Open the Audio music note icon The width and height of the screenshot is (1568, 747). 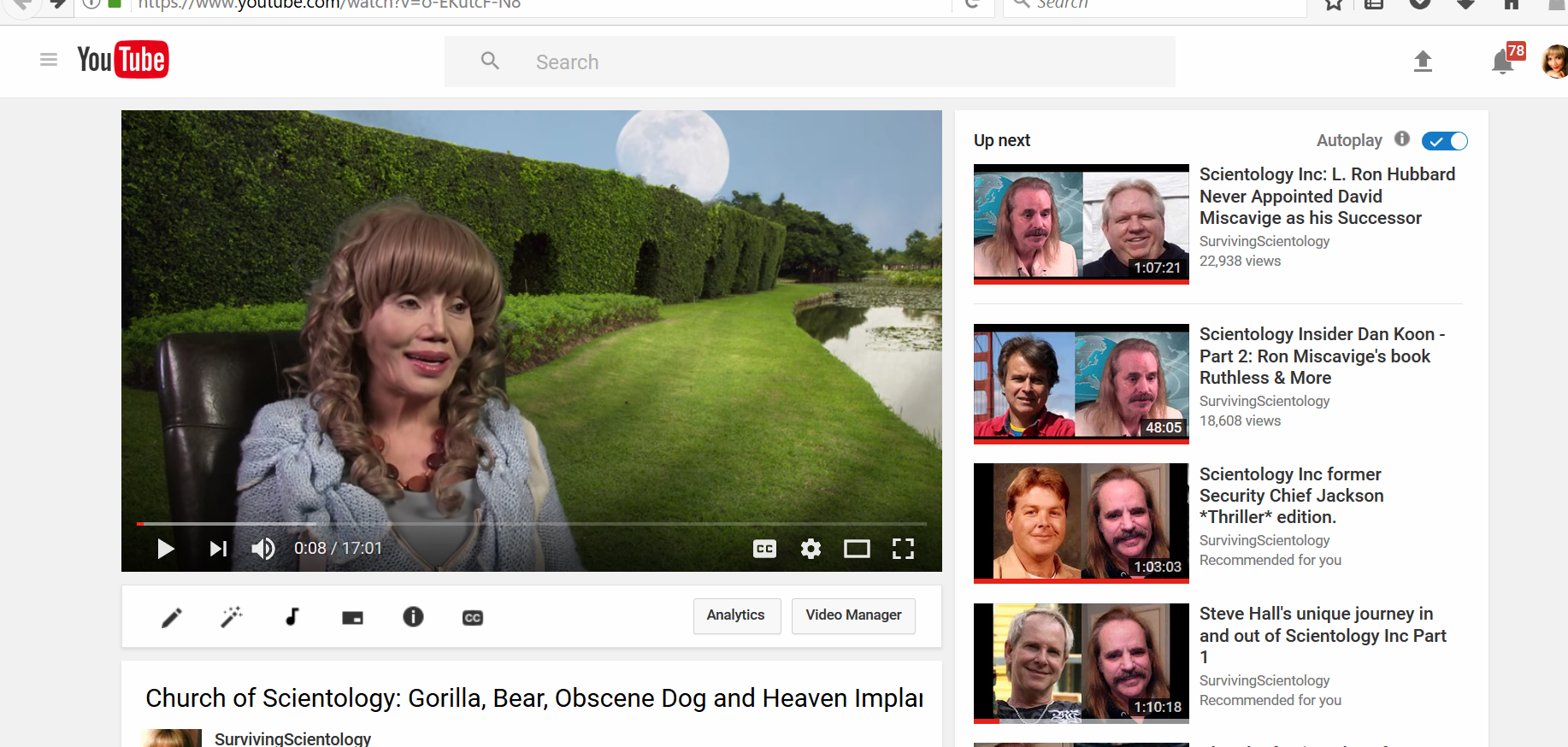[292, 617]
